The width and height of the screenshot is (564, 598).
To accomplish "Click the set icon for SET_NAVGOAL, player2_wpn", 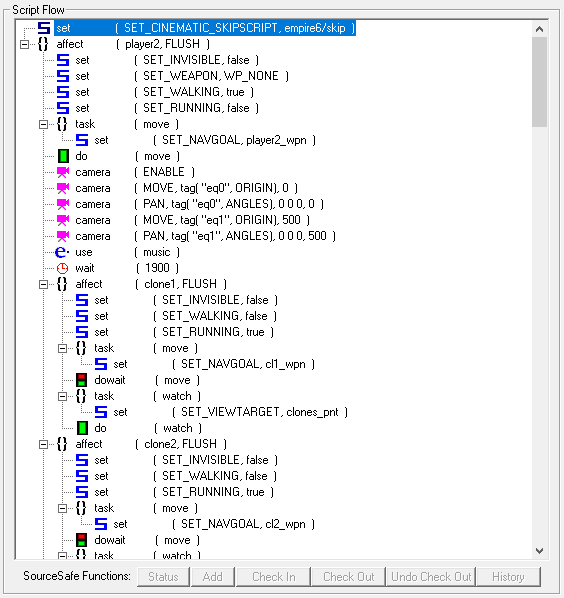I will click(x=82, y=140).
